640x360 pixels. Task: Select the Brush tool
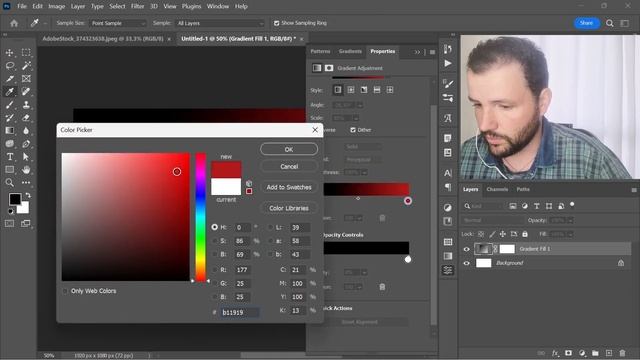9,105
